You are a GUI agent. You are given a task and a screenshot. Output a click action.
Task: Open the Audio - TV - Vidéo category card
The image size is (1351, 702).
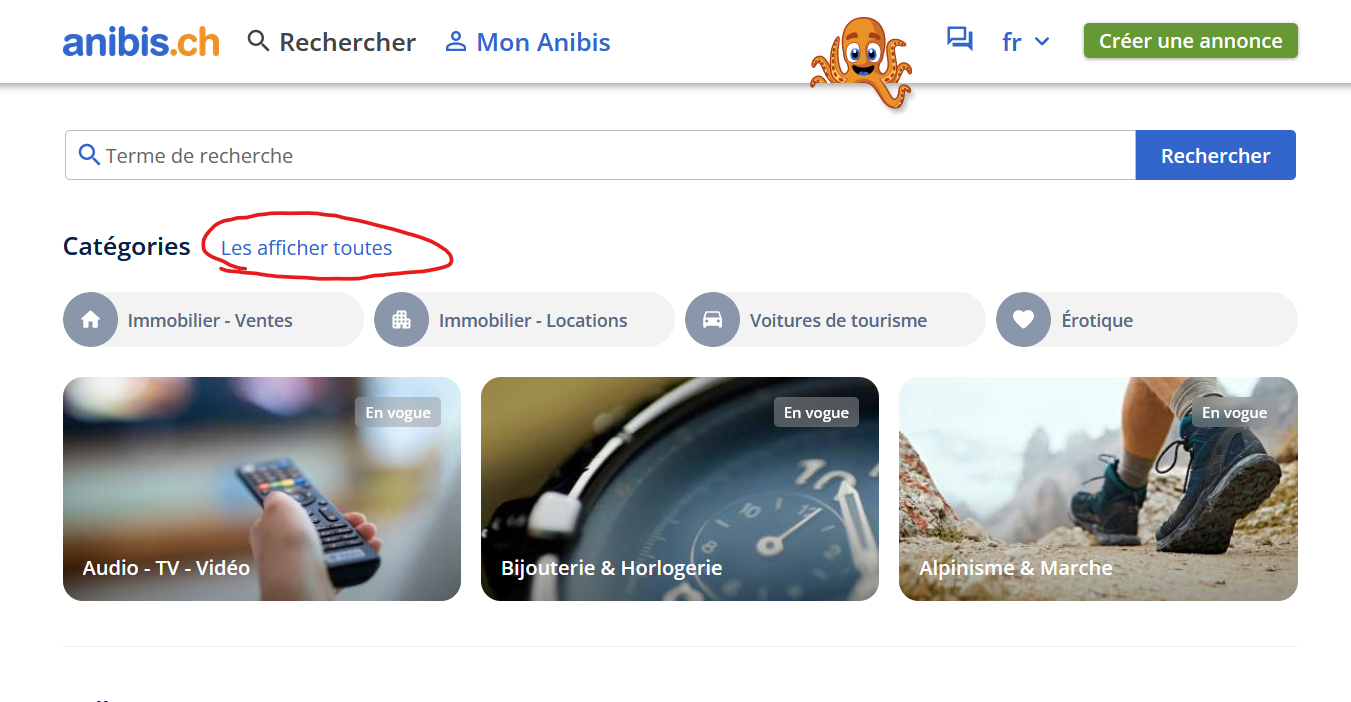coord(262,489)
